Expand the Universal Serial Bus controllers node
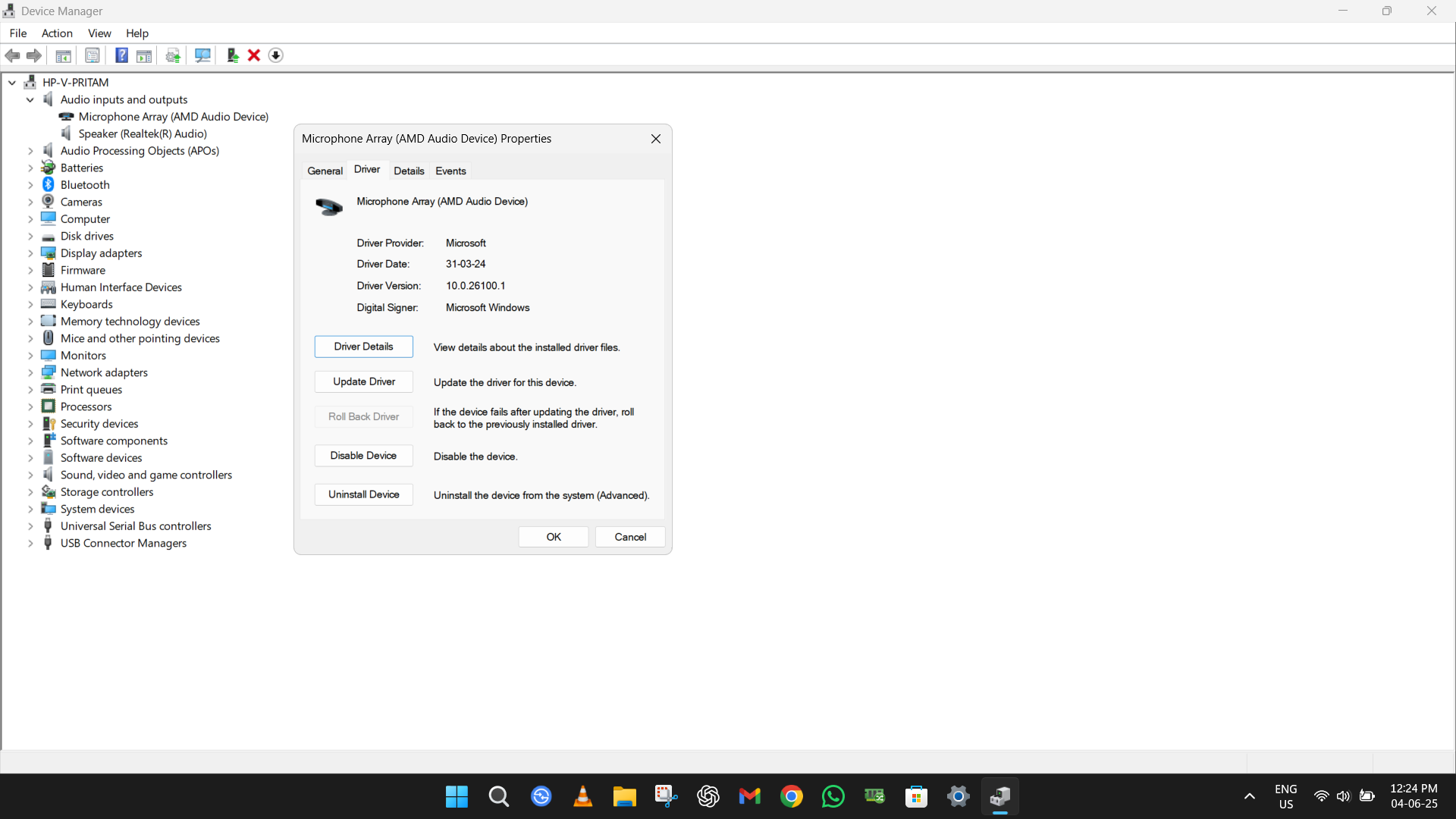 (30, 526)
